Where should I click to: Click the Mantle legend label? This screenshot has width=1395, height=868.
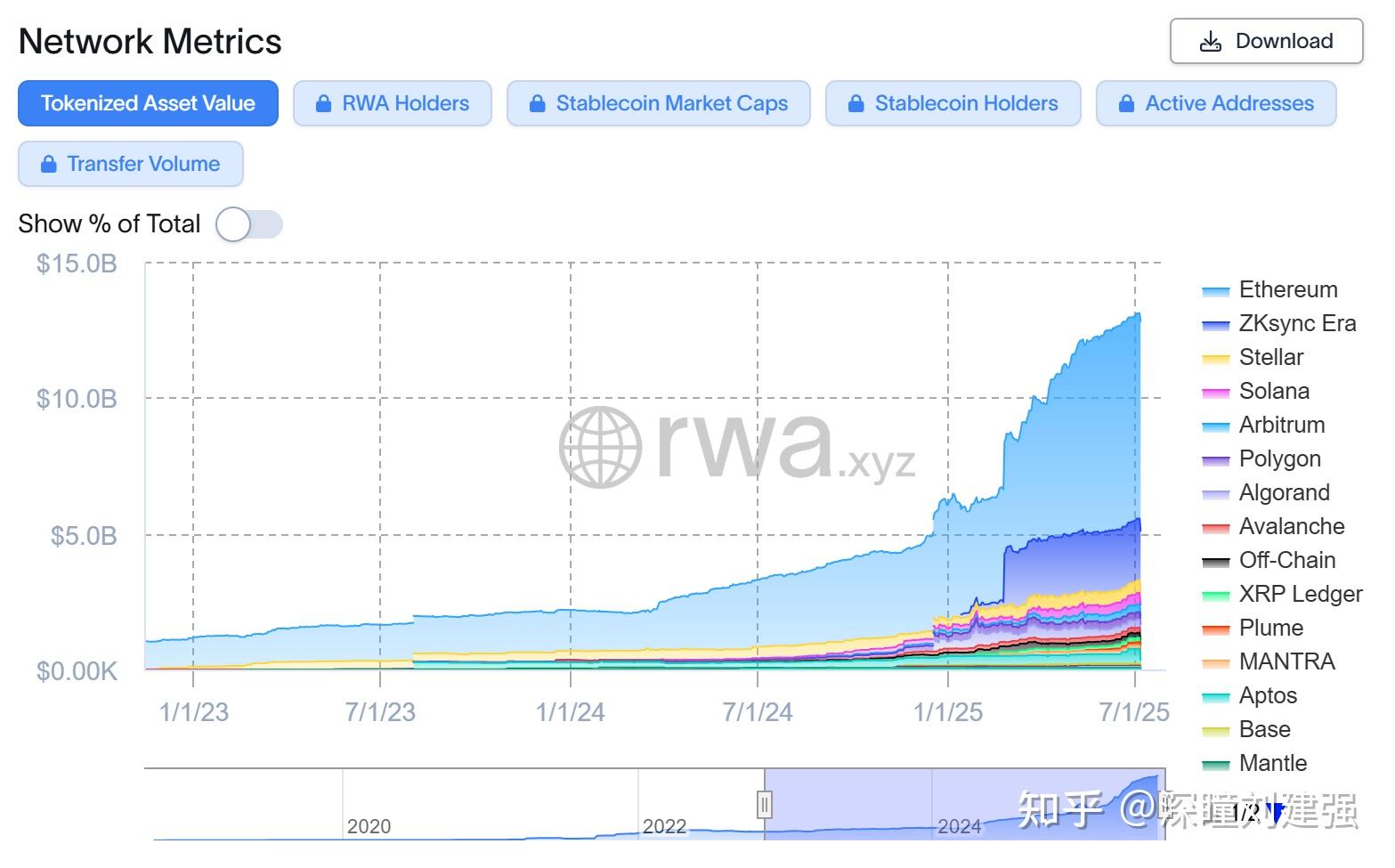(x=1273, y=763)
